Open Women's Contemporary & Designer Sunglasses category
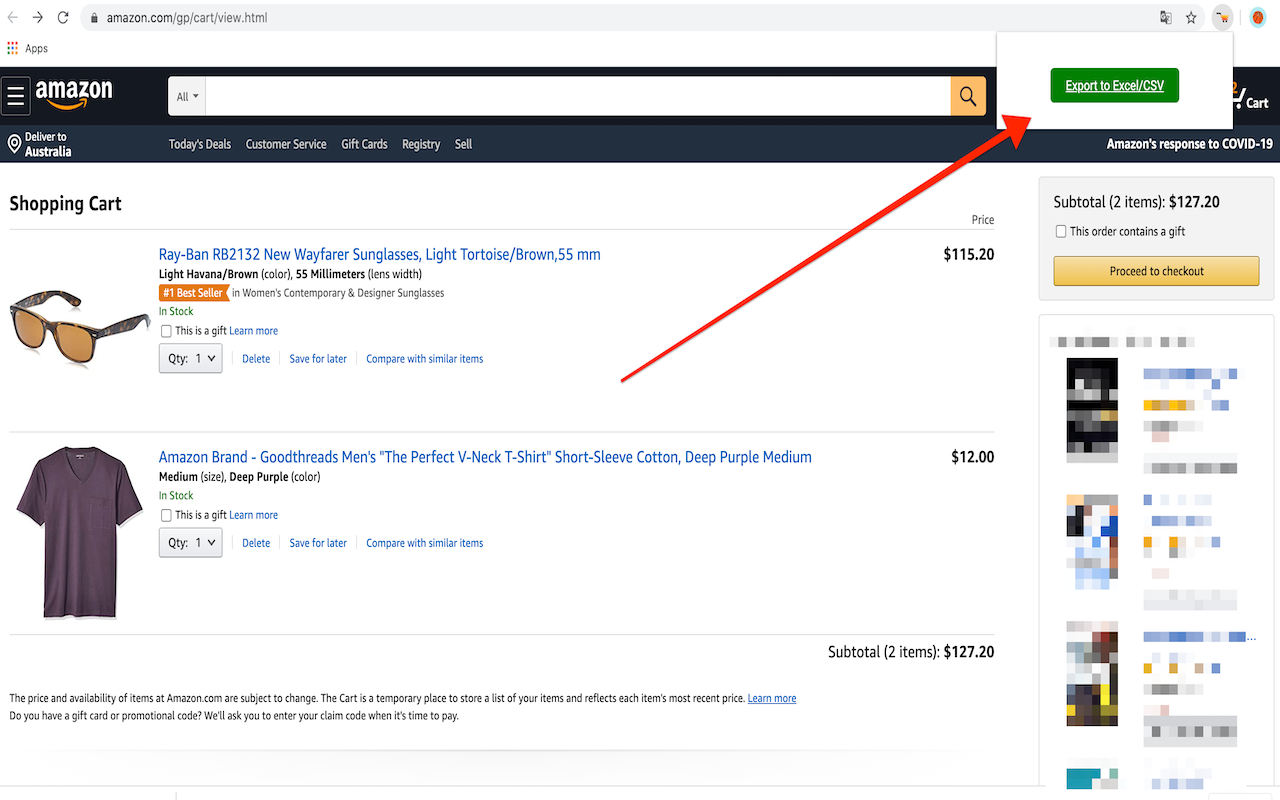The width and height of the screenshot is (1280, 800). point(343,293)
